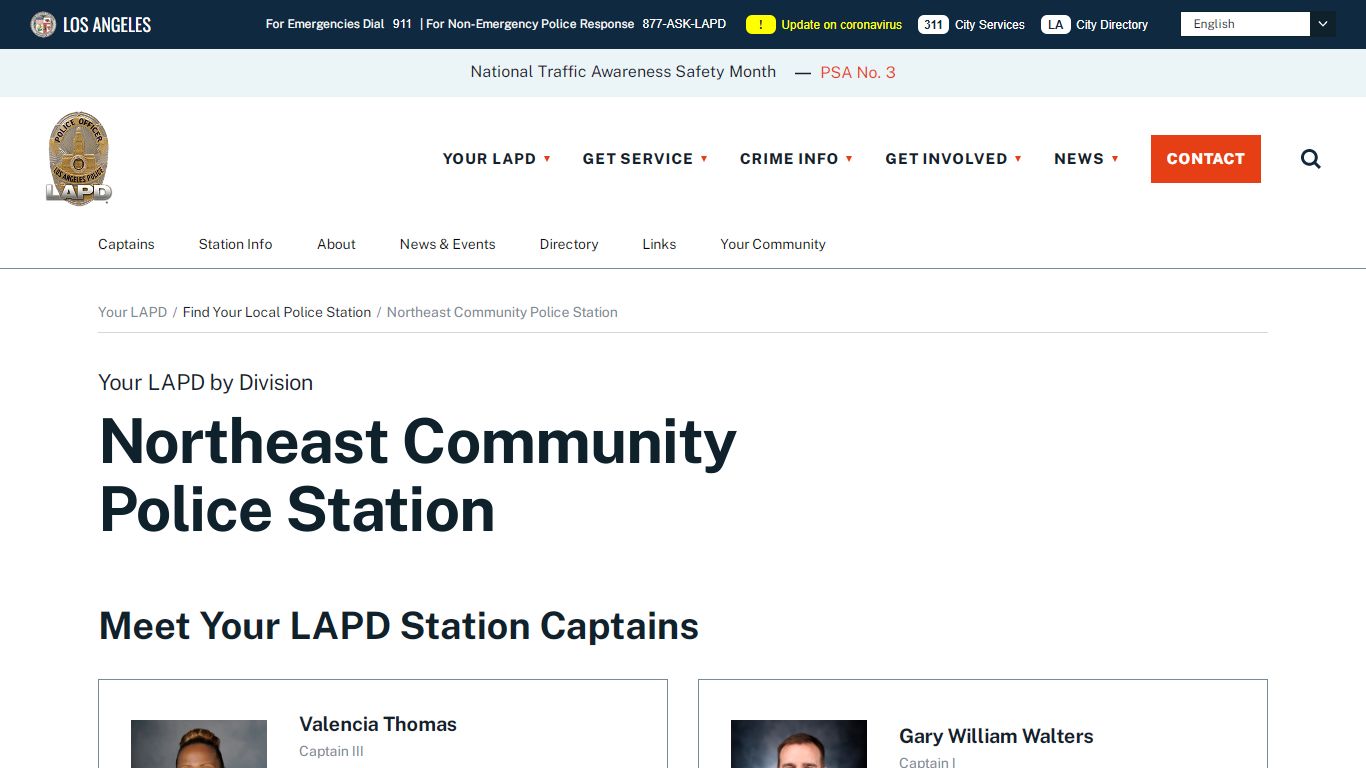Screen dimensions: 1366x768
Task: Click the City Services link
Action: point(989,24)
